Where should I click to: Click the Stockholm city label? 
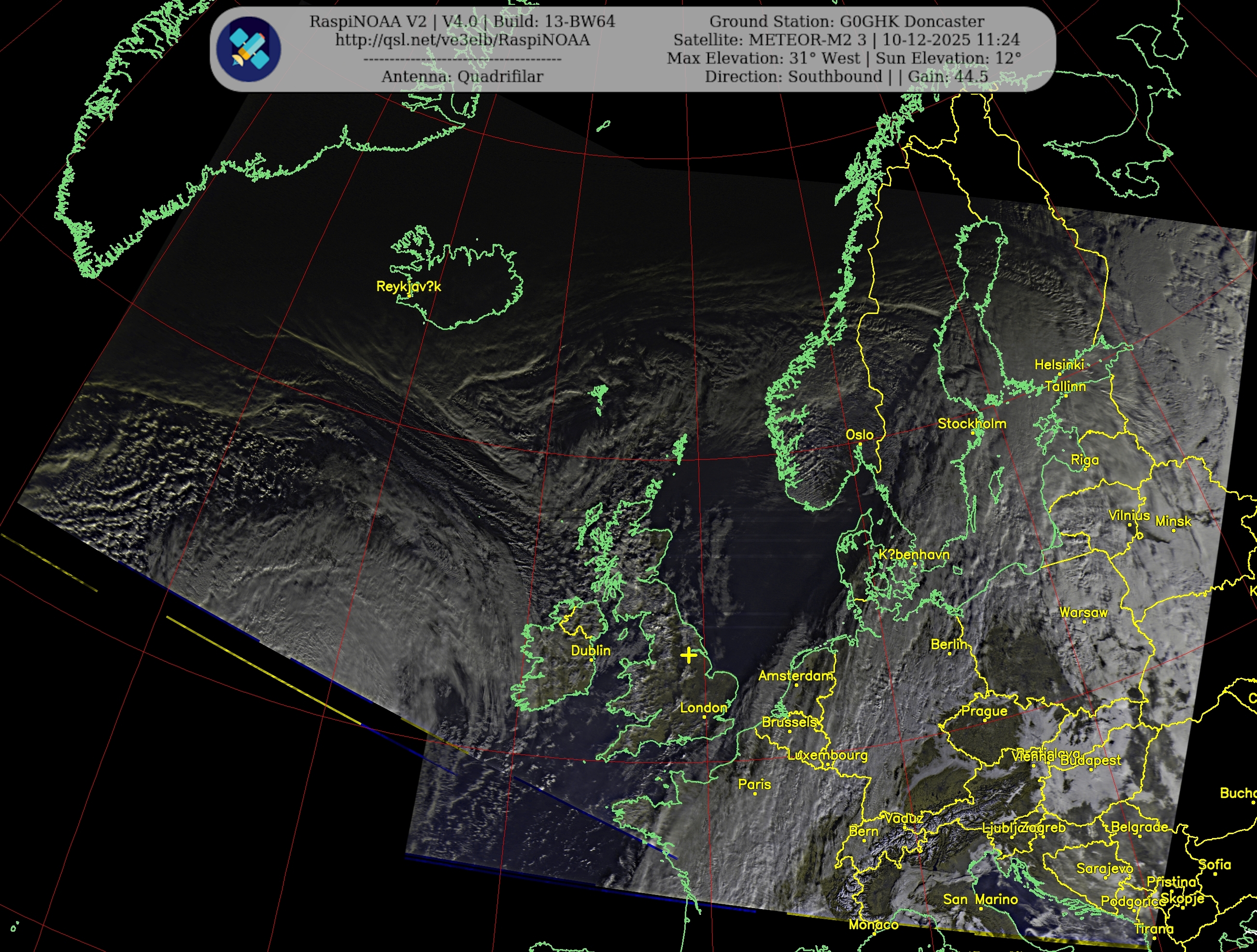[972, 424]
